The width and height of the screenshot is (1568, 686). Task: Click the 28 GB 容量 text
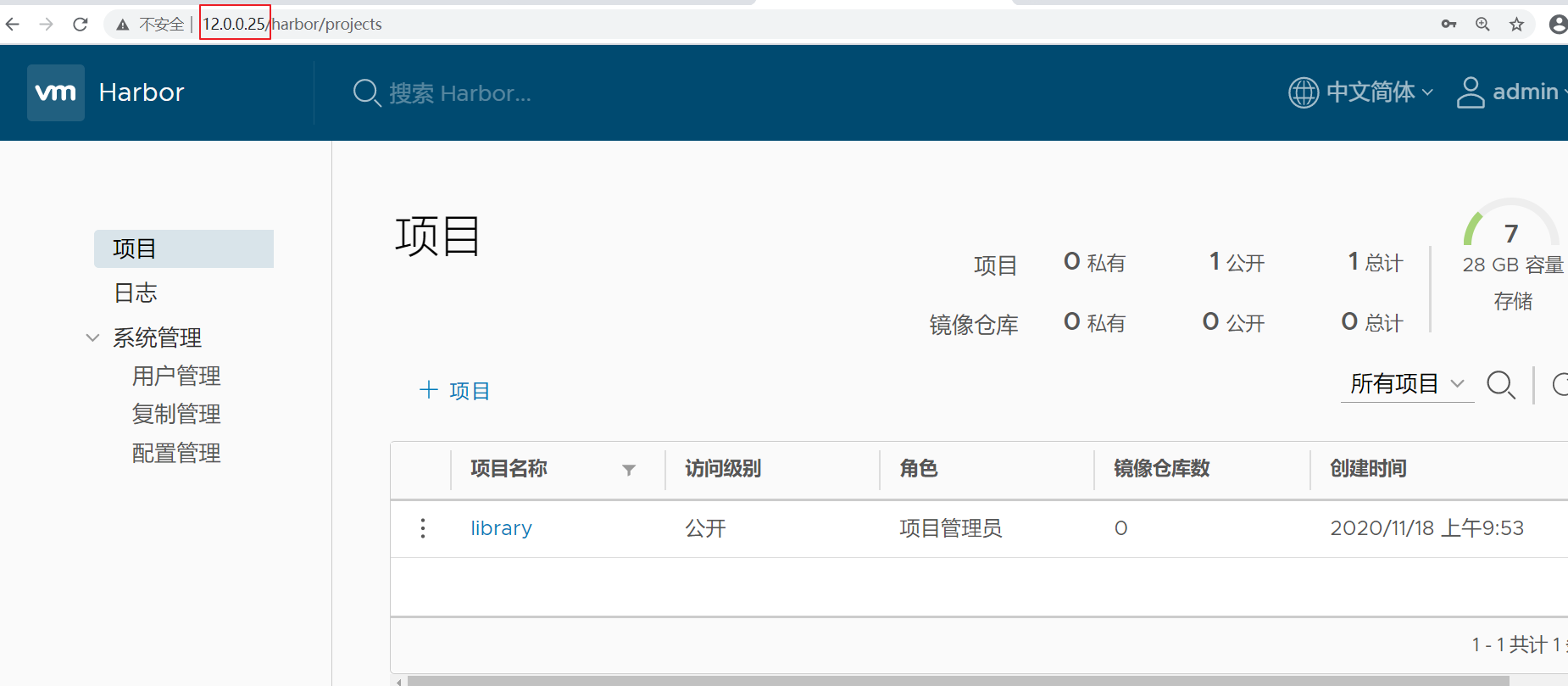(1514, 265)
